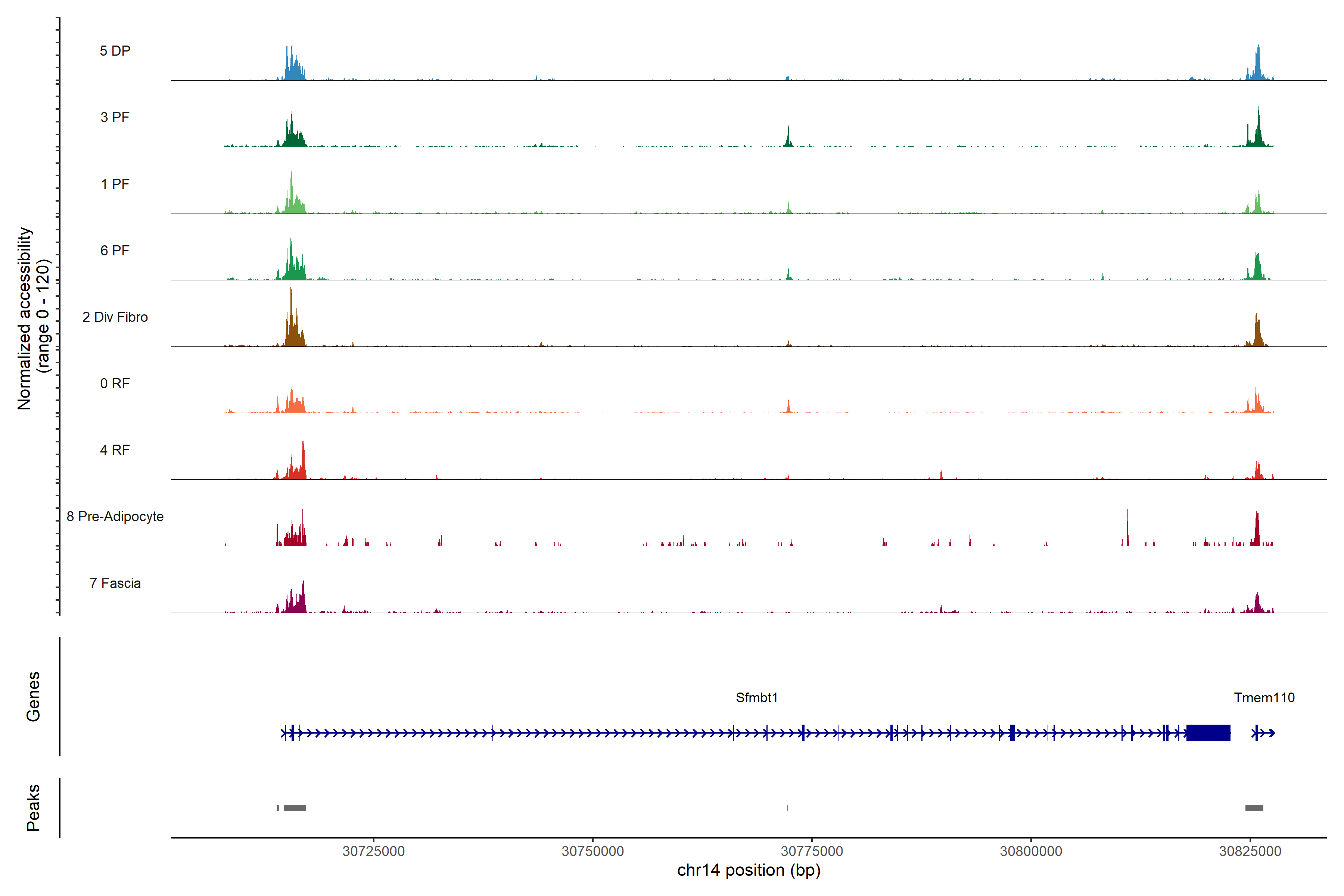Click the chr14 position axis title
This screenshot has height=896, width=1344.
[749, 870]
